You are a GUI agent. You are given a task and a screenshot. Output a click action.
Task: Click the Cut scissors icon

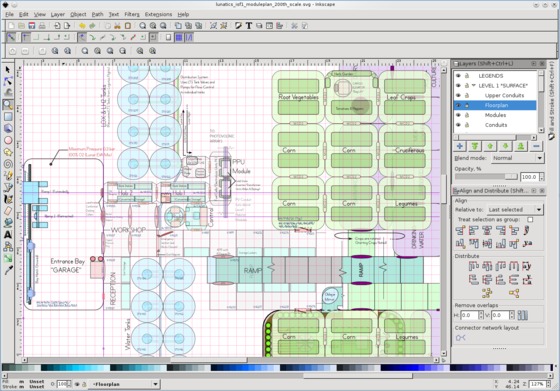(117, 26)
